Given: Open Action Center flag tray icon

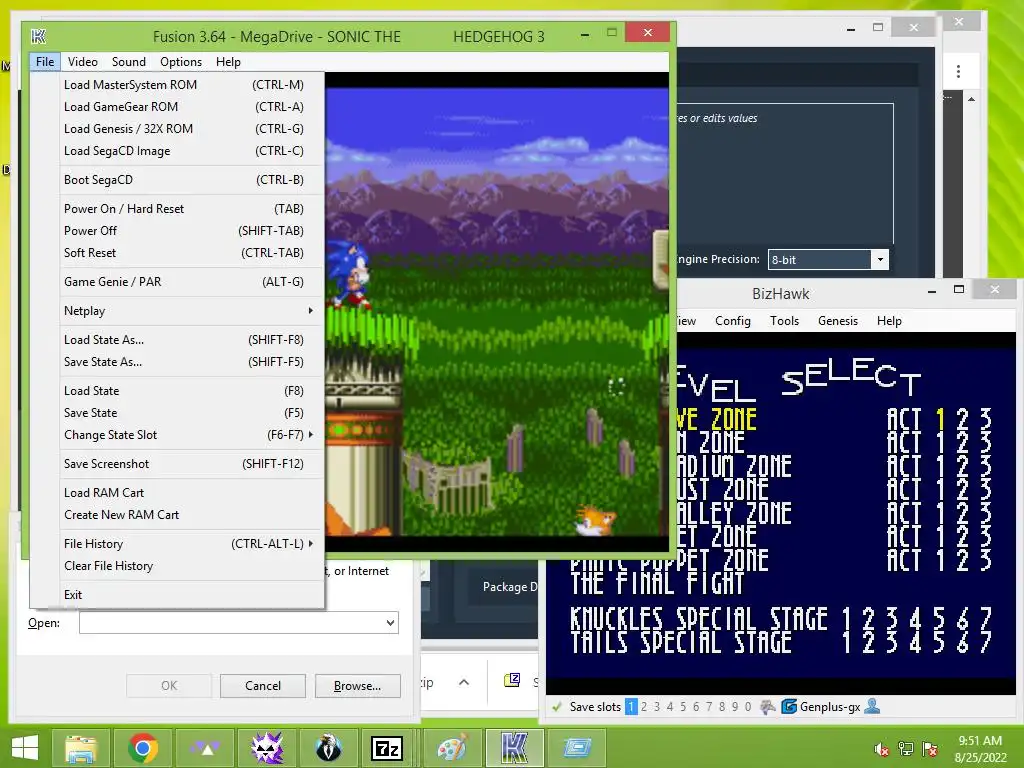Looking at the screenshot, I should click(930, 749).
